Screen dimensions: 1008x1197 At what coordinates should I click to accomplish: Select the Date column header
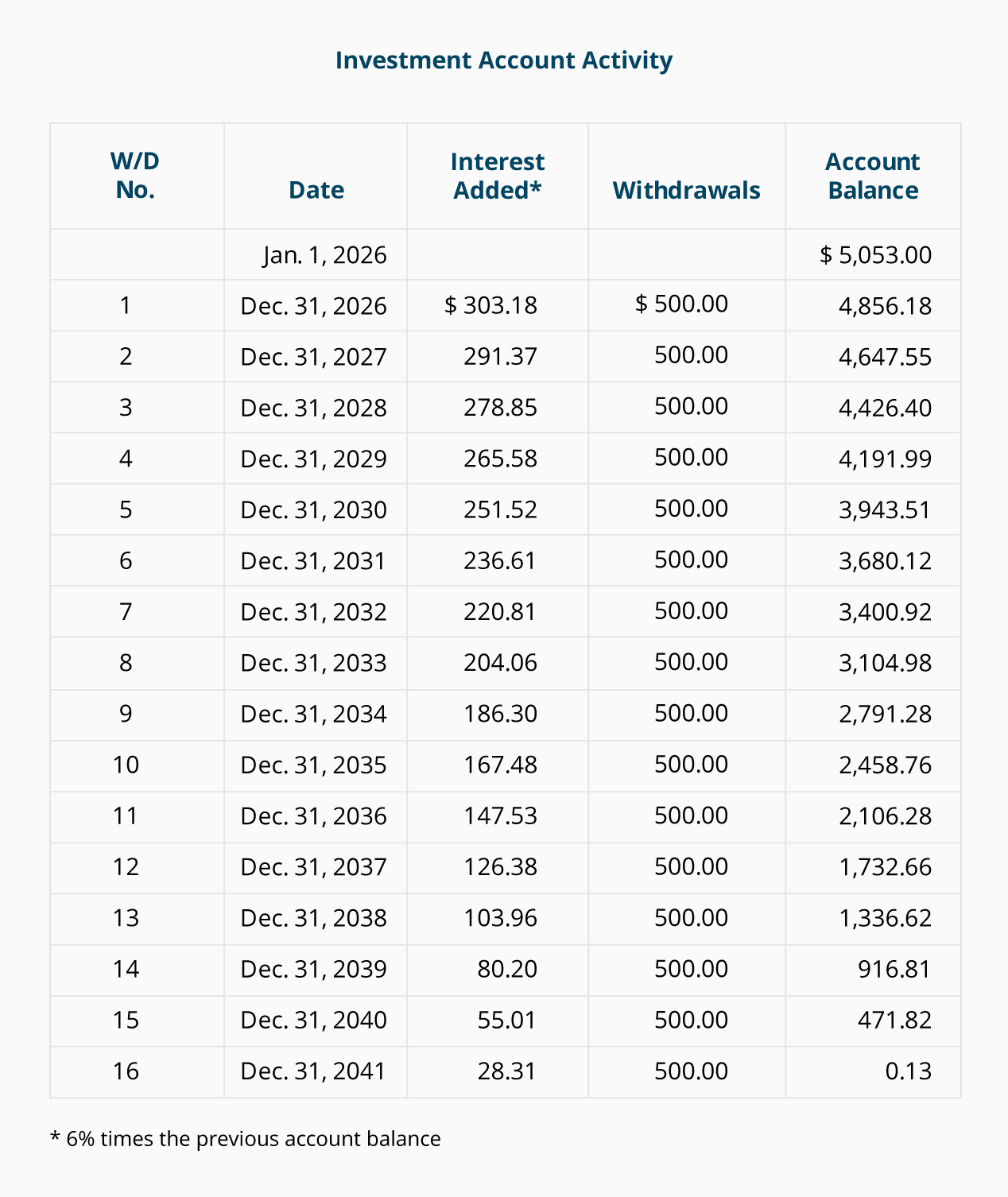[x=316, y=190]
